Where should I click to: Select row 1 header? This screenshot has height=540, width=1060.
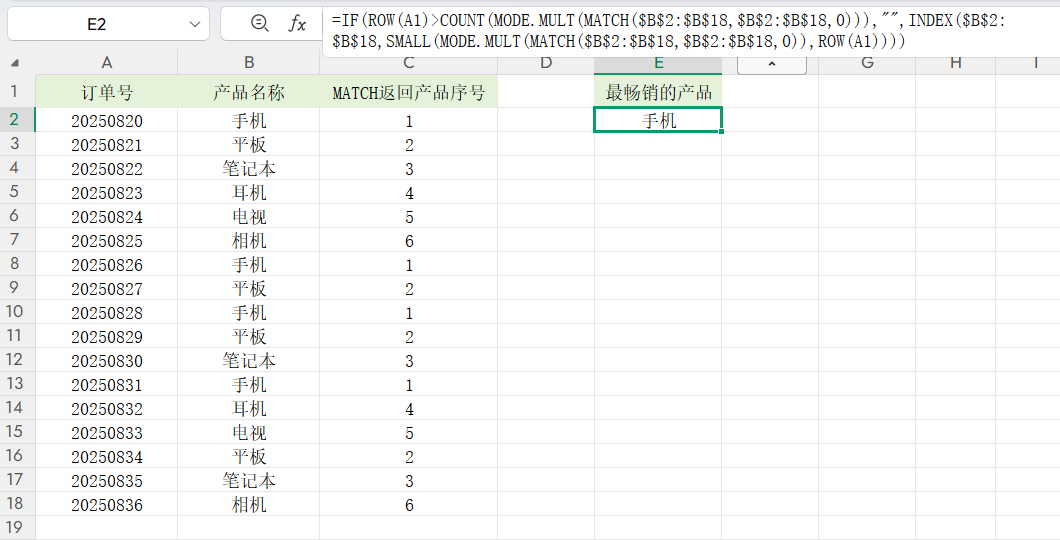click(x=17, y=93)
